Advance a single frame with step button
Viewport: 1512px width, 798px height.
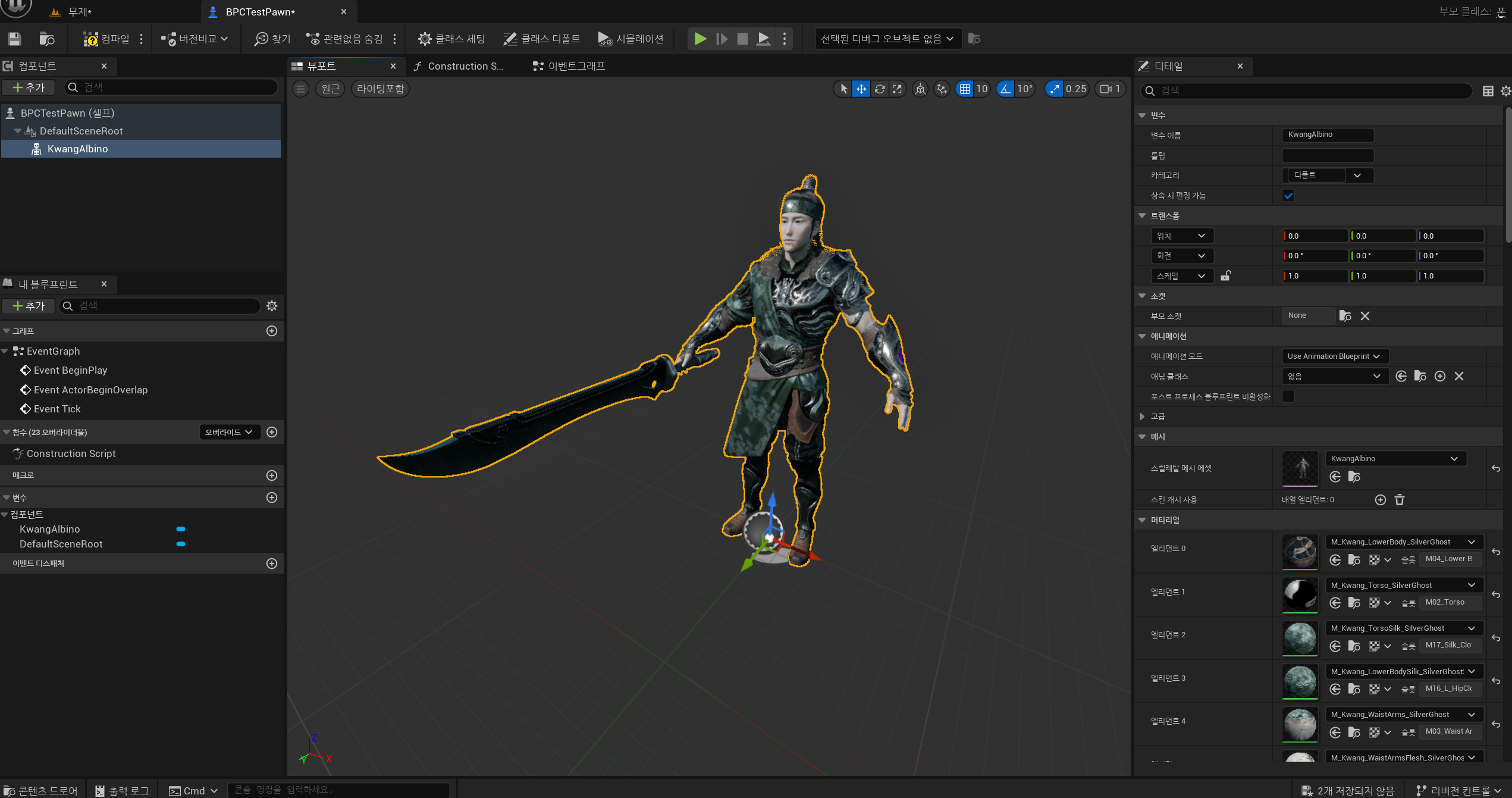click(722, 39)
